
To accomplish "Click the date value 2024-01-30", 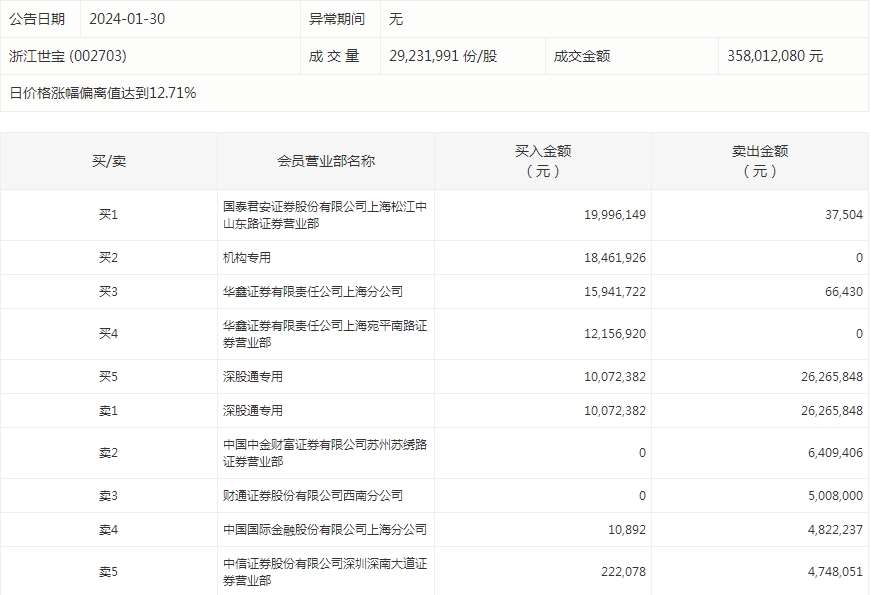I will (x=127, y=19).
